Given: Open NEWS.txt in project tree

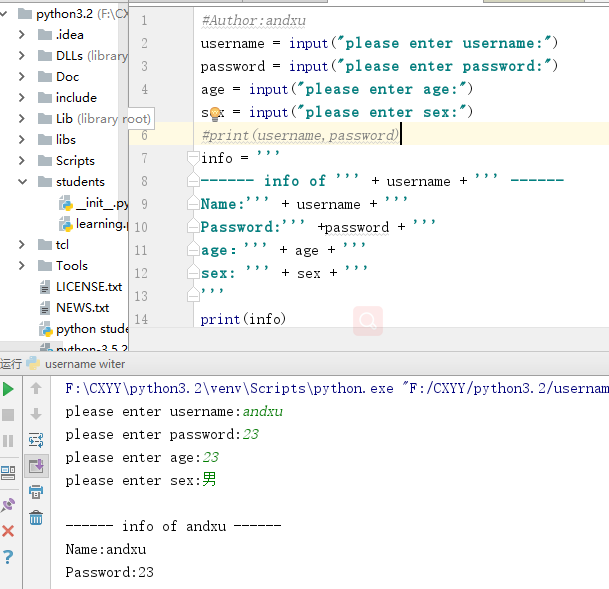Looking at the screenshot, I should (x=82, y=308).
